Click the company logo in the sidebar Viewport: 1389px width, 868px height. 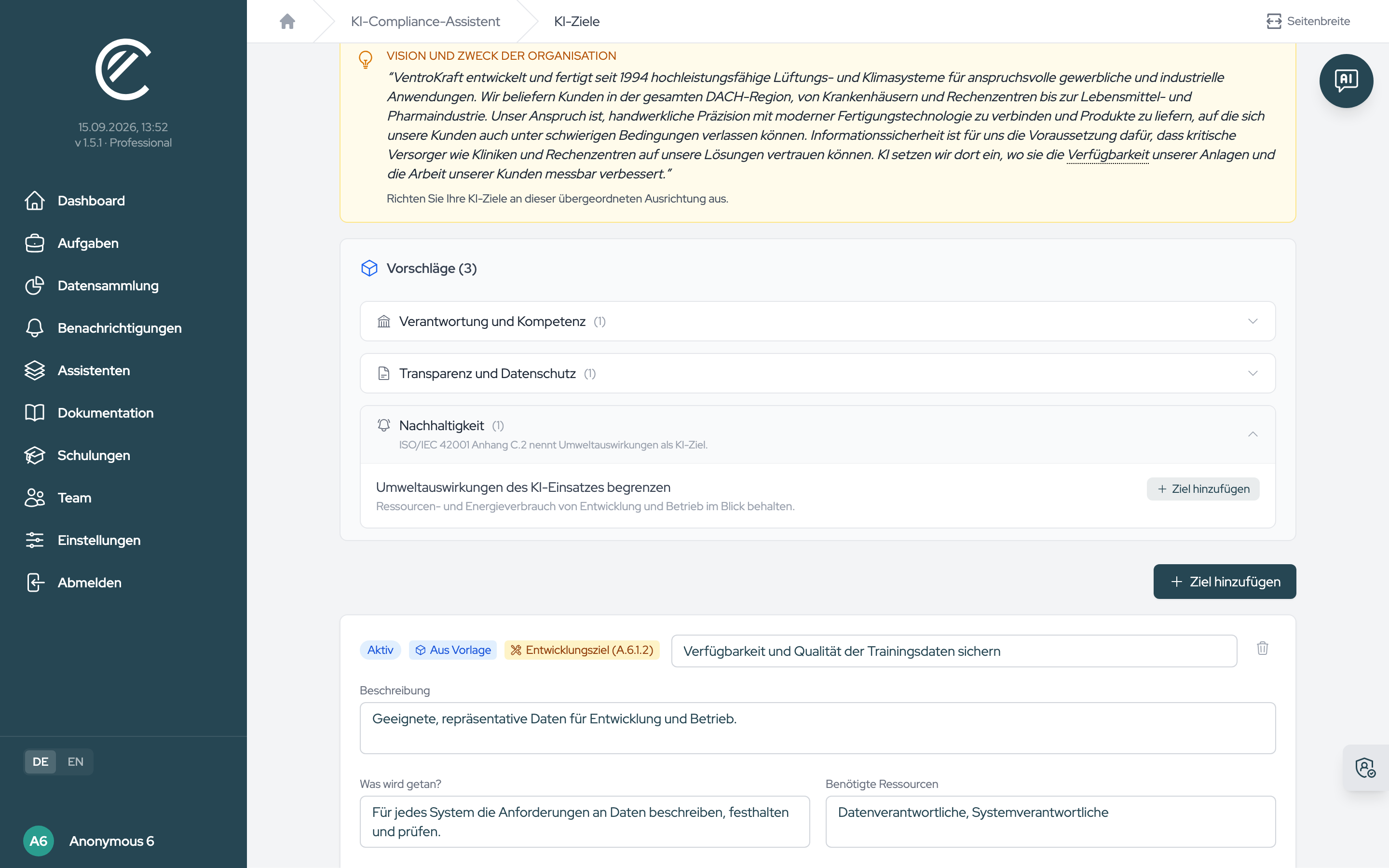(x=123, y=69)
